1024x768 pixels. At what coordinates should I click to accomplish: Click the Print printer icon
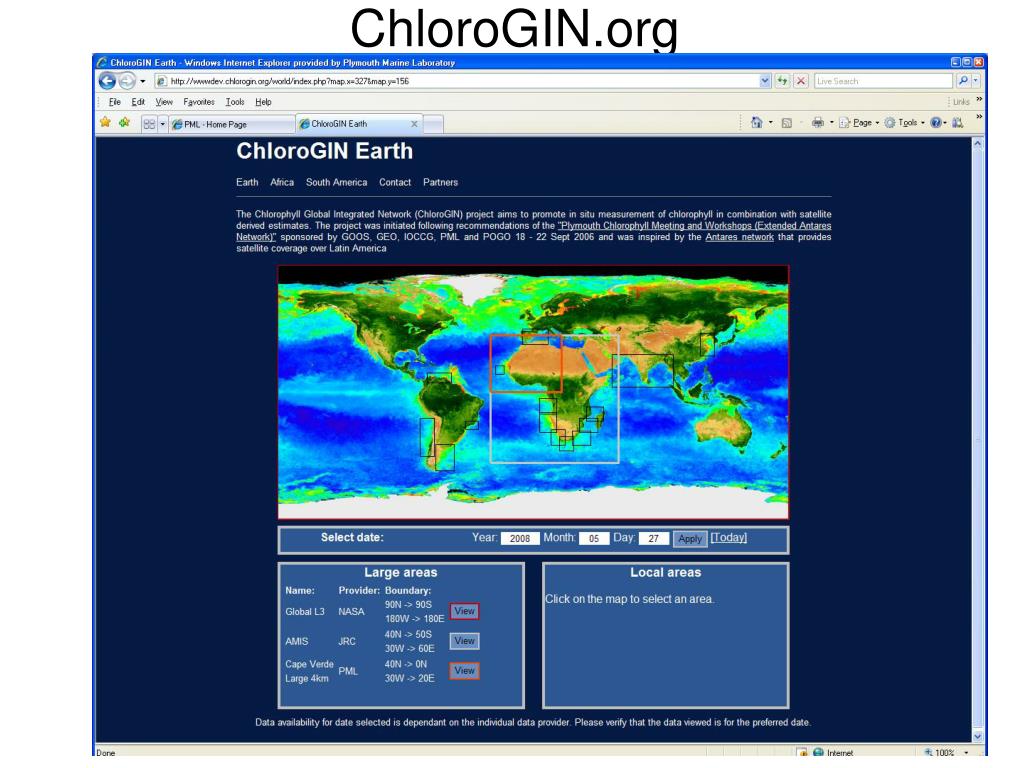[x=817, y=122]
